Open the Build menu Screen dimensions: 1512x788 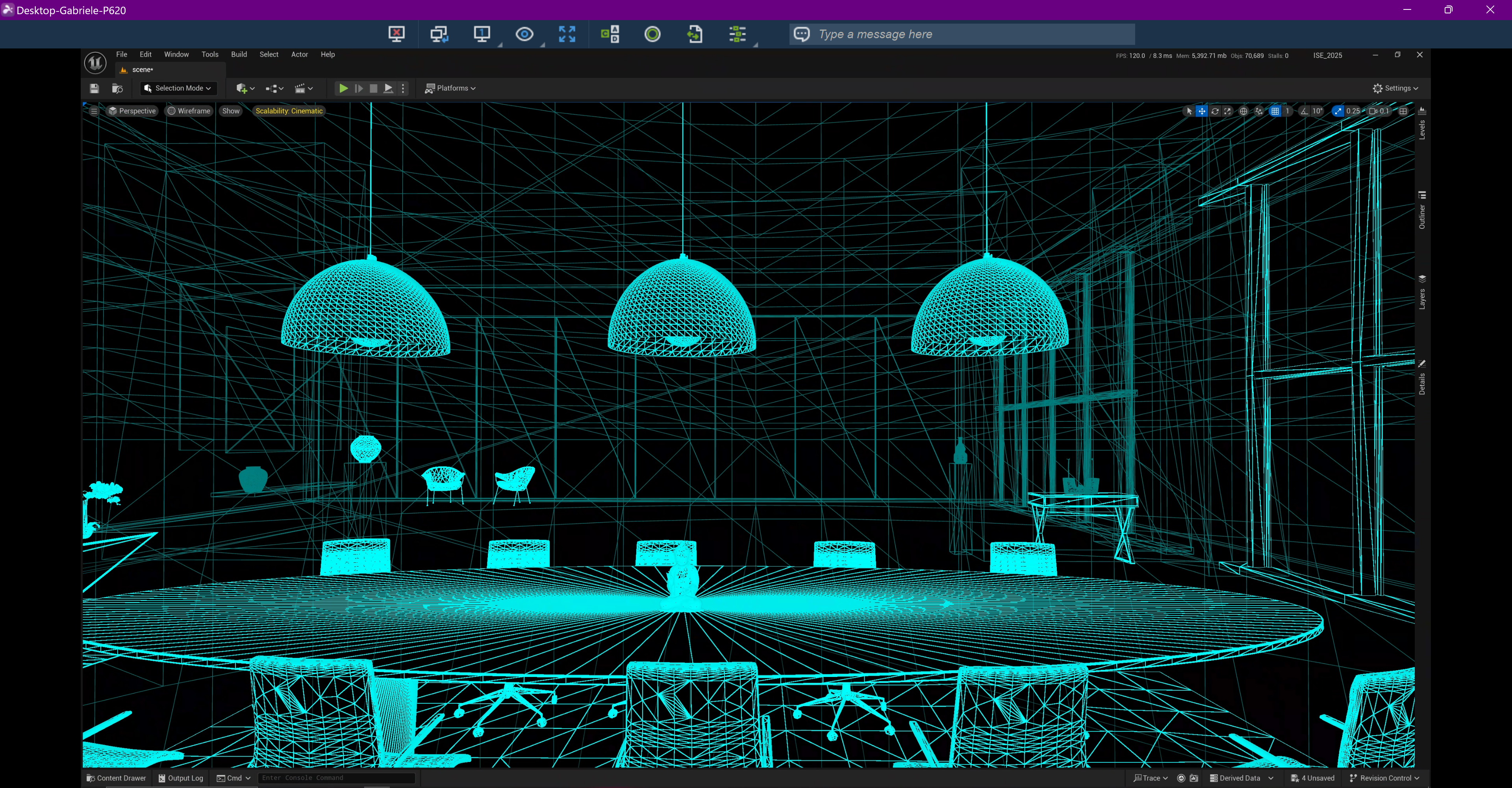(x=239, y=54)
